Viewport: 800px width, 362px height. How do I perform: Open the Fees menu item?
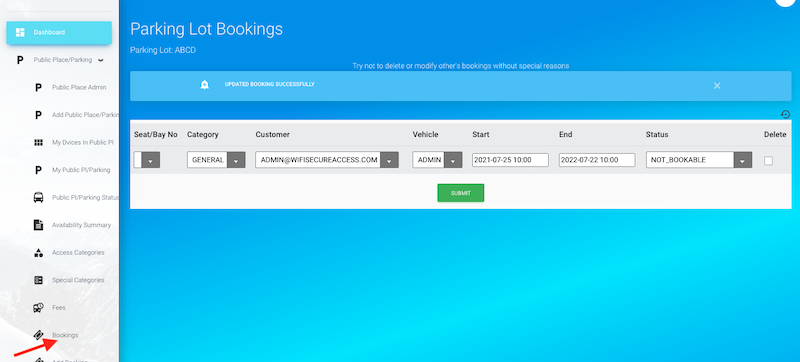(x=59, y=308)
